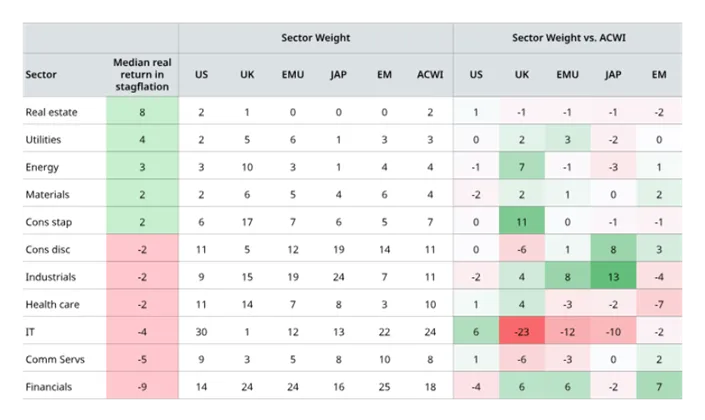The height and width of the screenshot is (420, 705).
Task: Select the Cons disc row label
Action: pos(47,249)
